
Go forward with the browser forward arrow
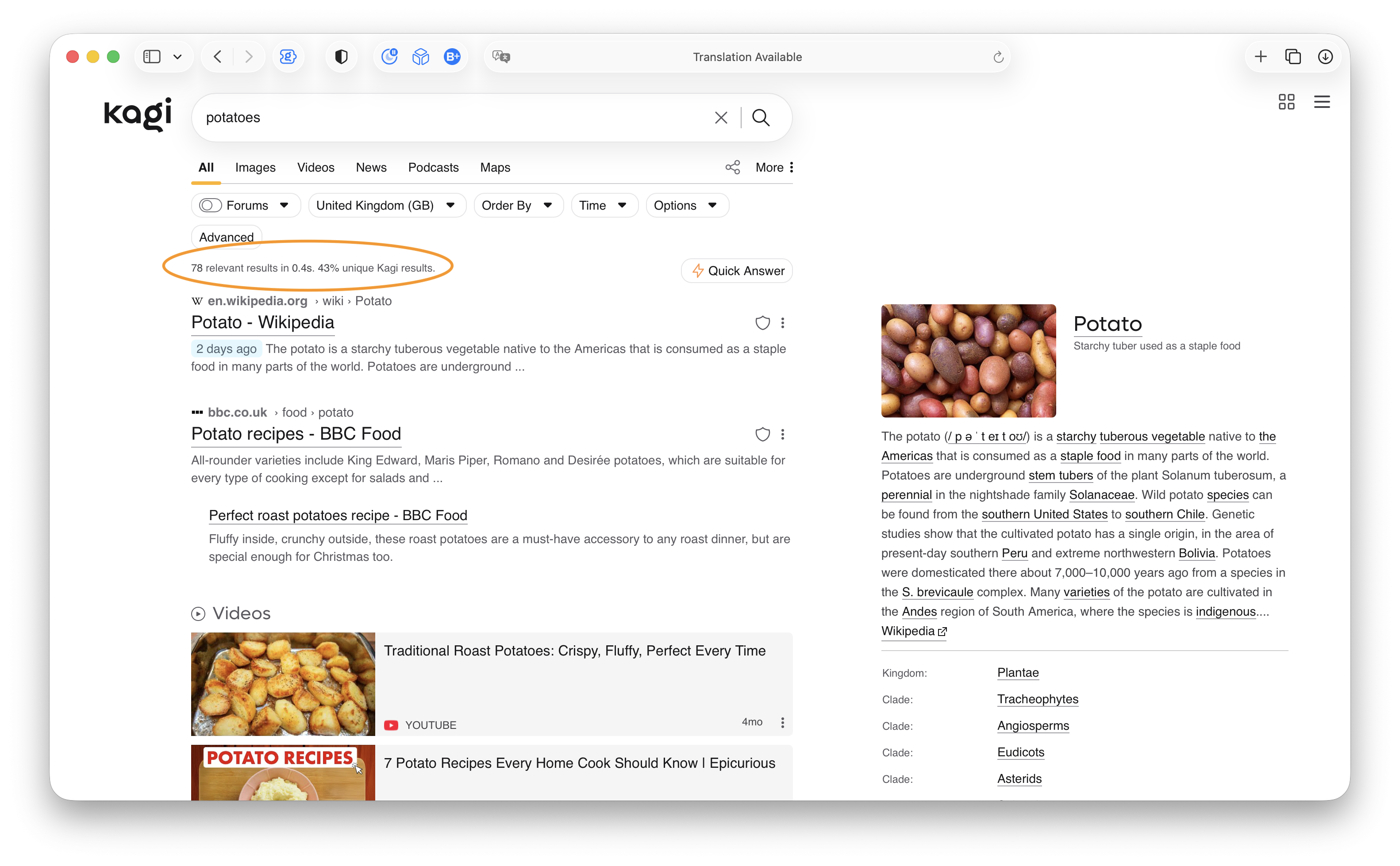(249, 57)
